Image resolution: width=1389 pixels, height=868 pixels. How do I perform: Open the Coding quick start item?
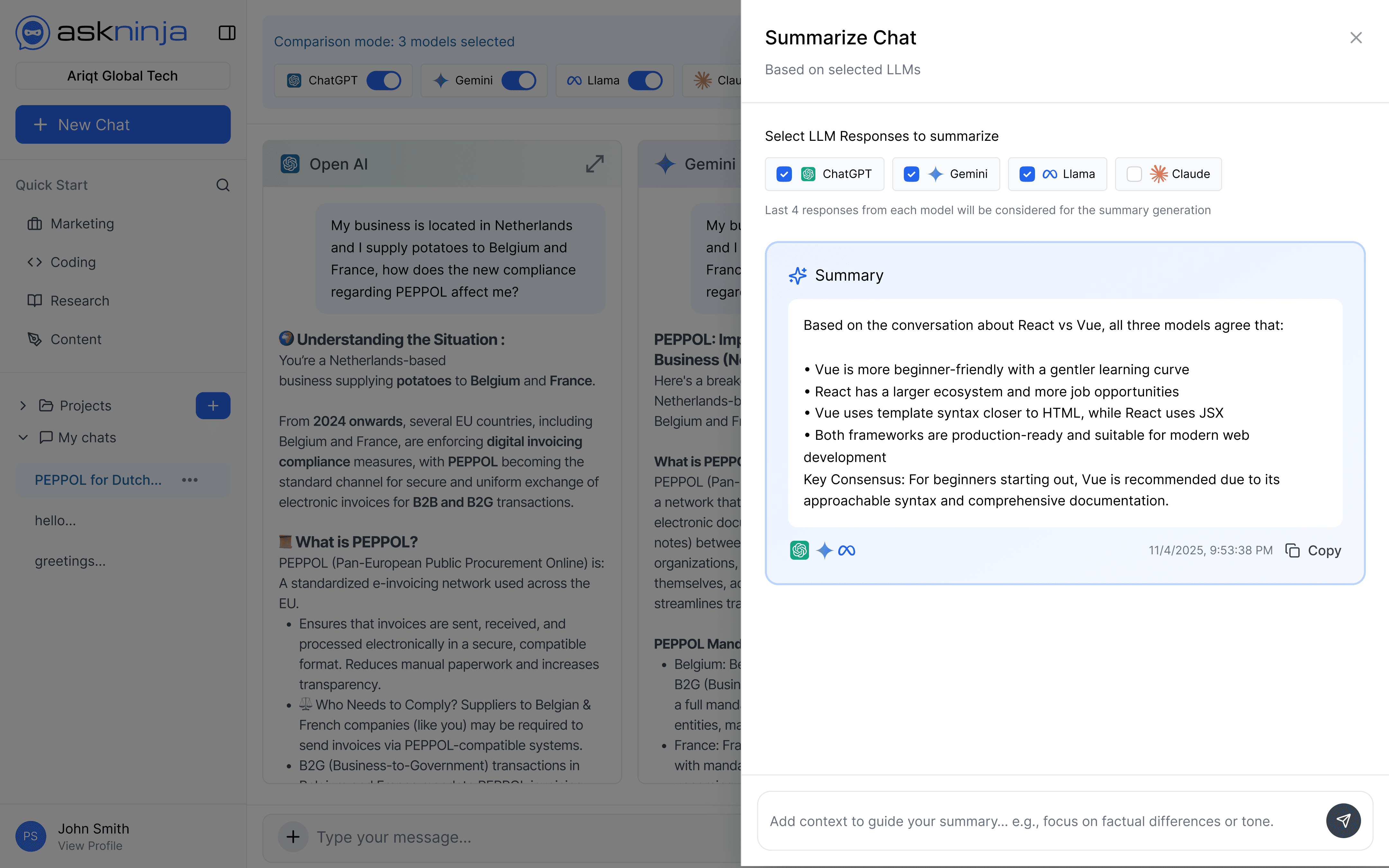[73, 262]
